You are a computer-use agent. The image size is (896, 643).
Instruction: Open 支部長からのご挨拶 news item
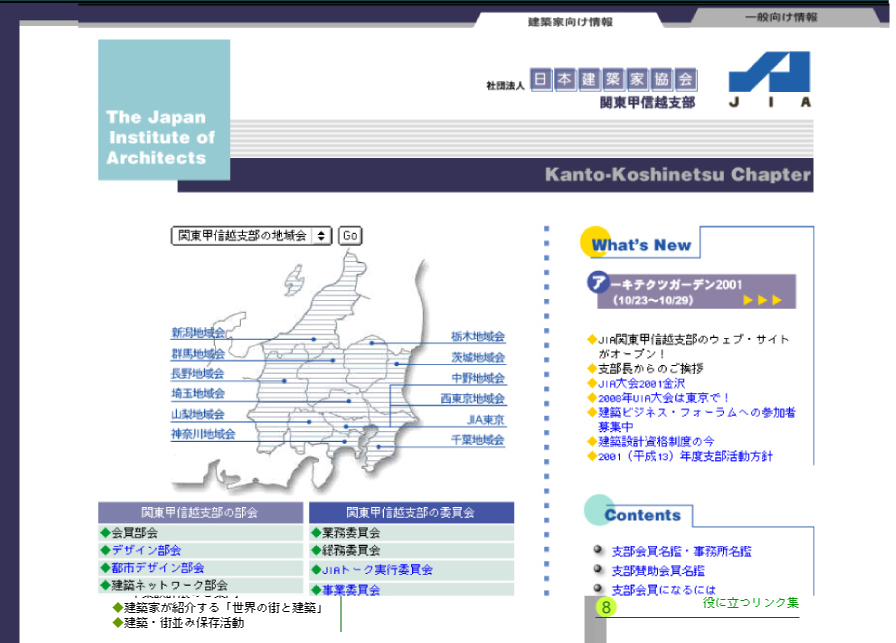point(650,368)
